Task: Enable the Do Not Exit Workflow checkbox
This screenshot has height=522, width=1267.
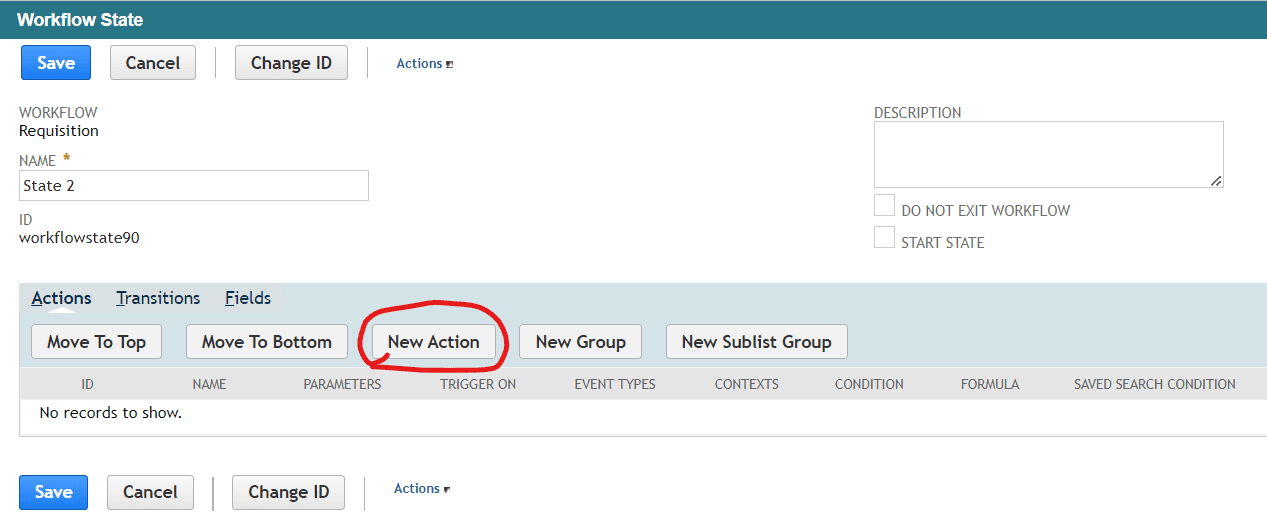Action: (x=884, y=206)
